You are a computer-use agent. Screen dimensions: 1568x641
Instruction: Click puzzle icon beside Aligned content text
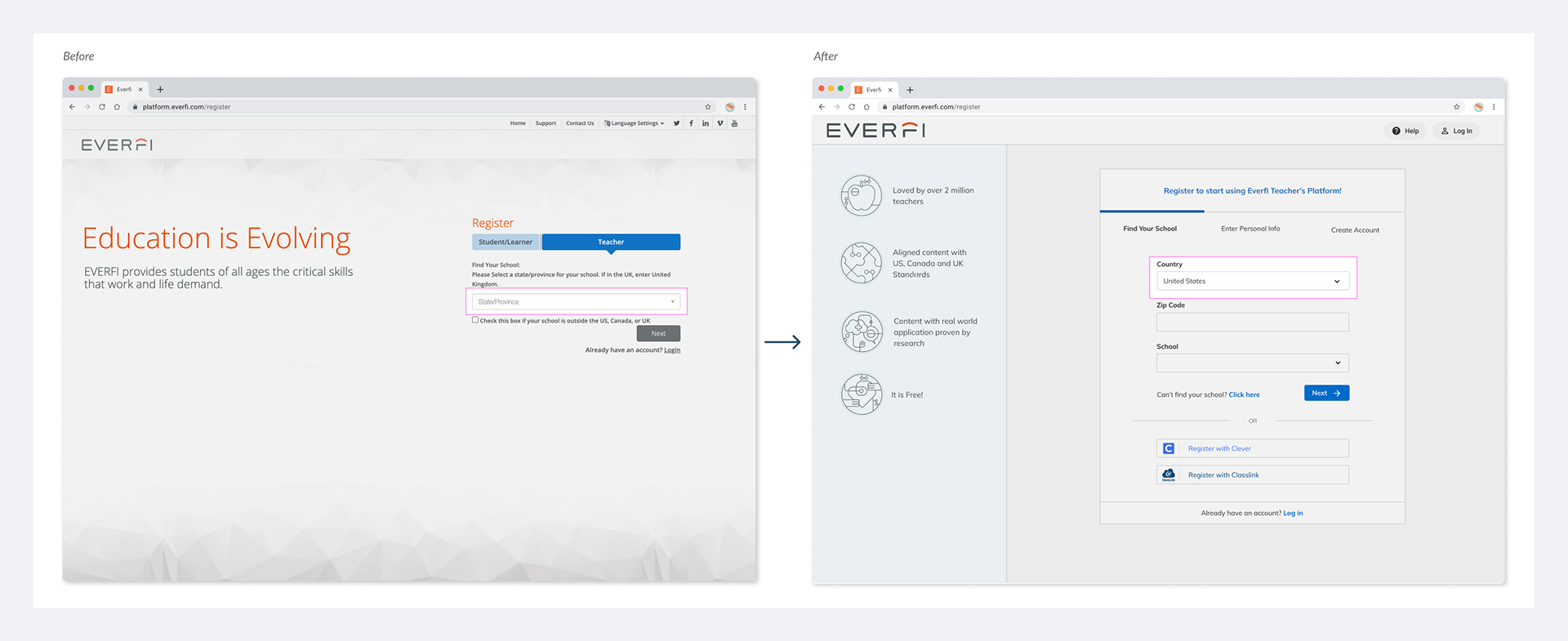pyautogui.click(x=862, y=263)
